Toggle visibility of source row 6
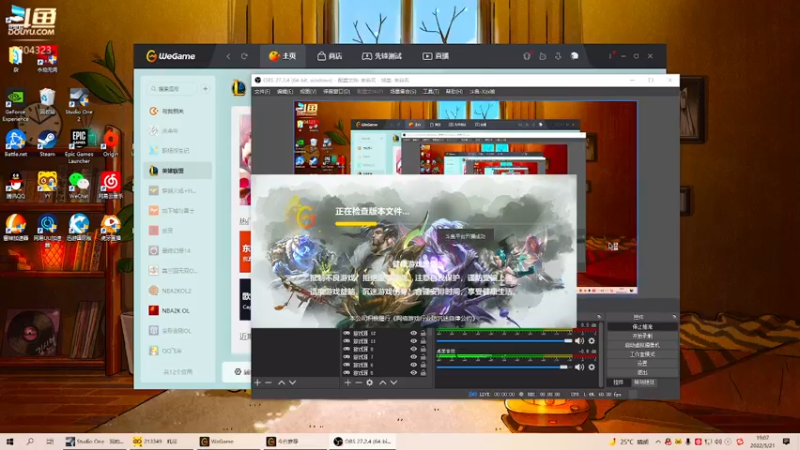This screenshot has height=450, width=800. point(414,365)
